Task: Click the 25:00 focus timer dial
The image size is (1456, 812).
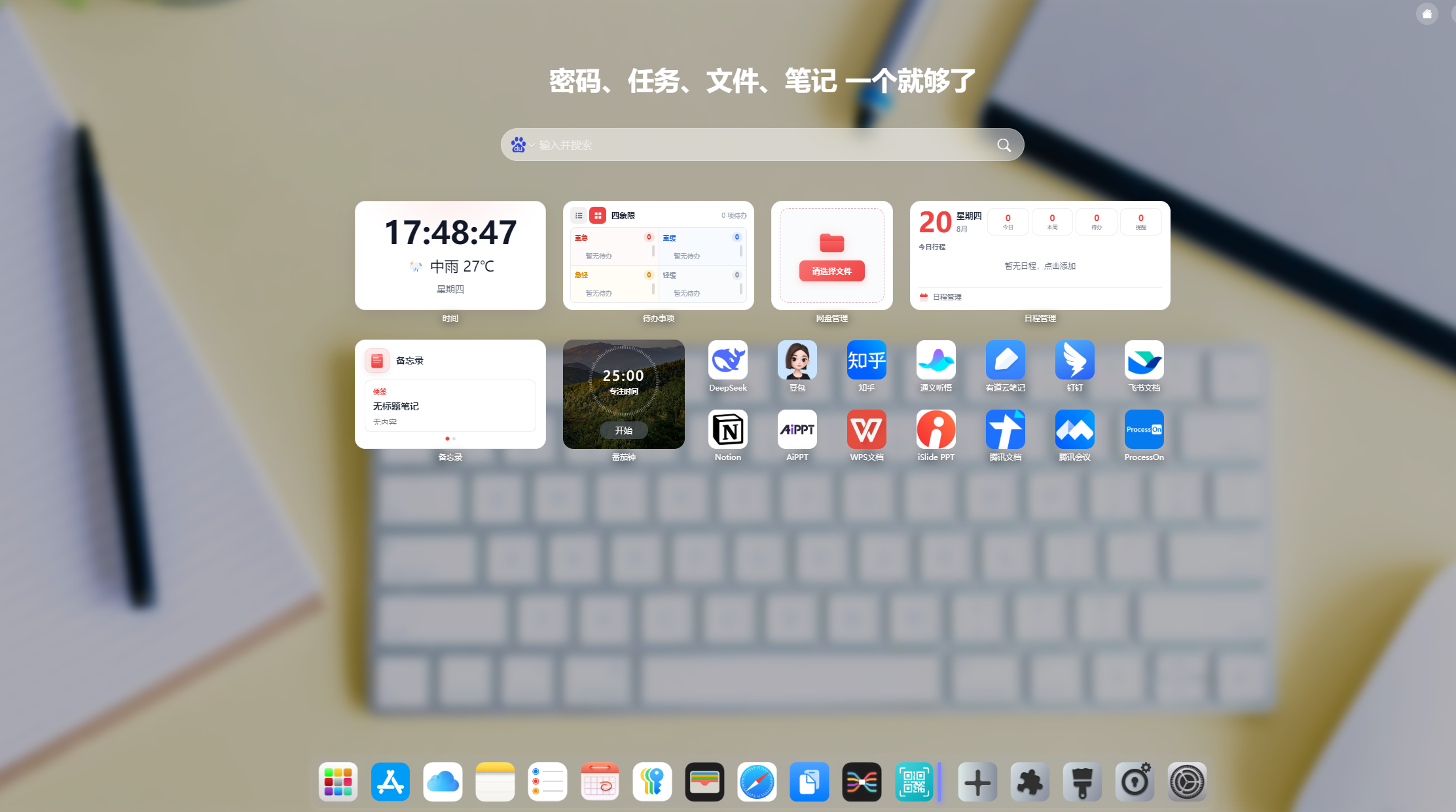Action: pos(623,381)
